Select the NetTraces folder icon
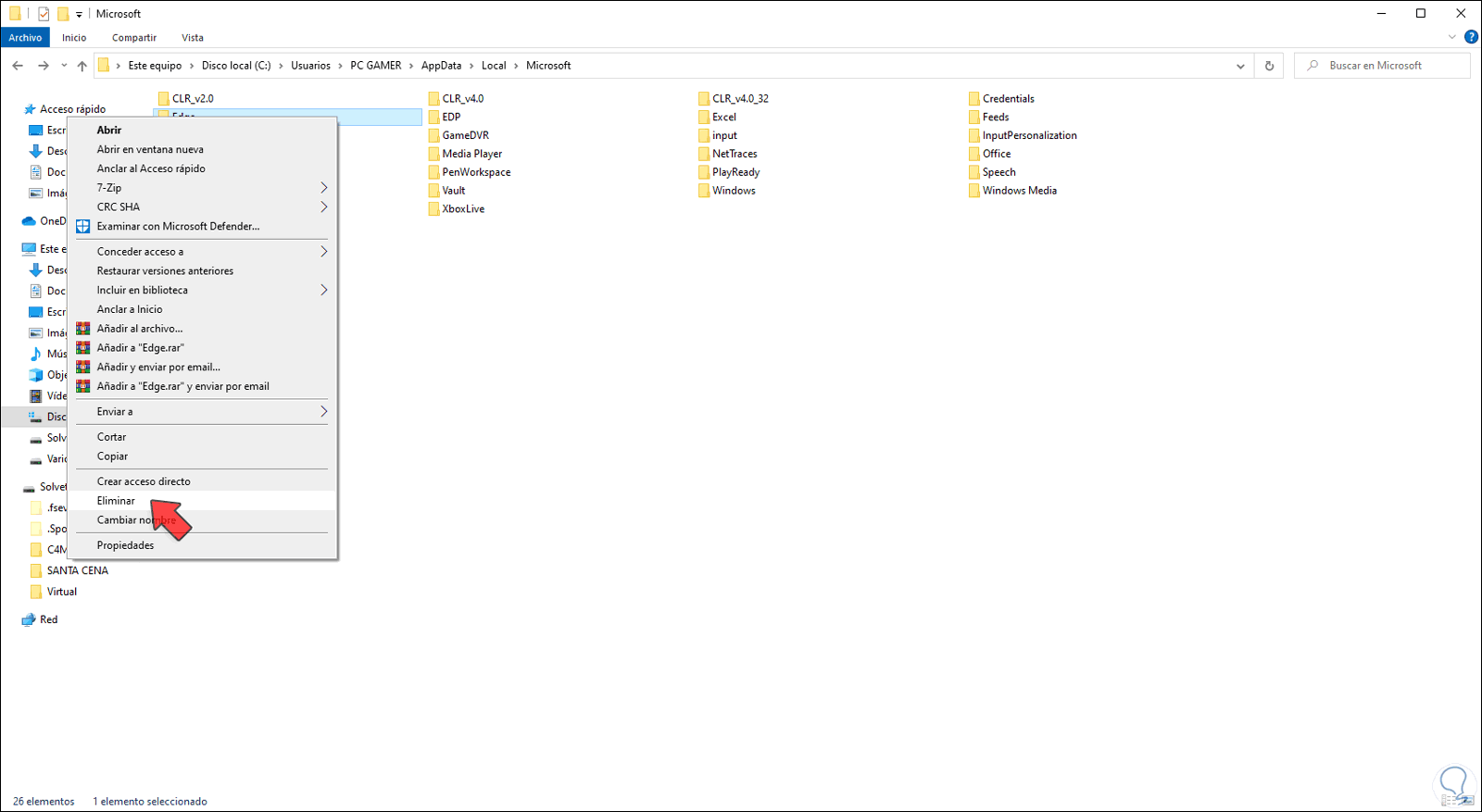This screenshot has height=812, width=1482. click(704, 154)
